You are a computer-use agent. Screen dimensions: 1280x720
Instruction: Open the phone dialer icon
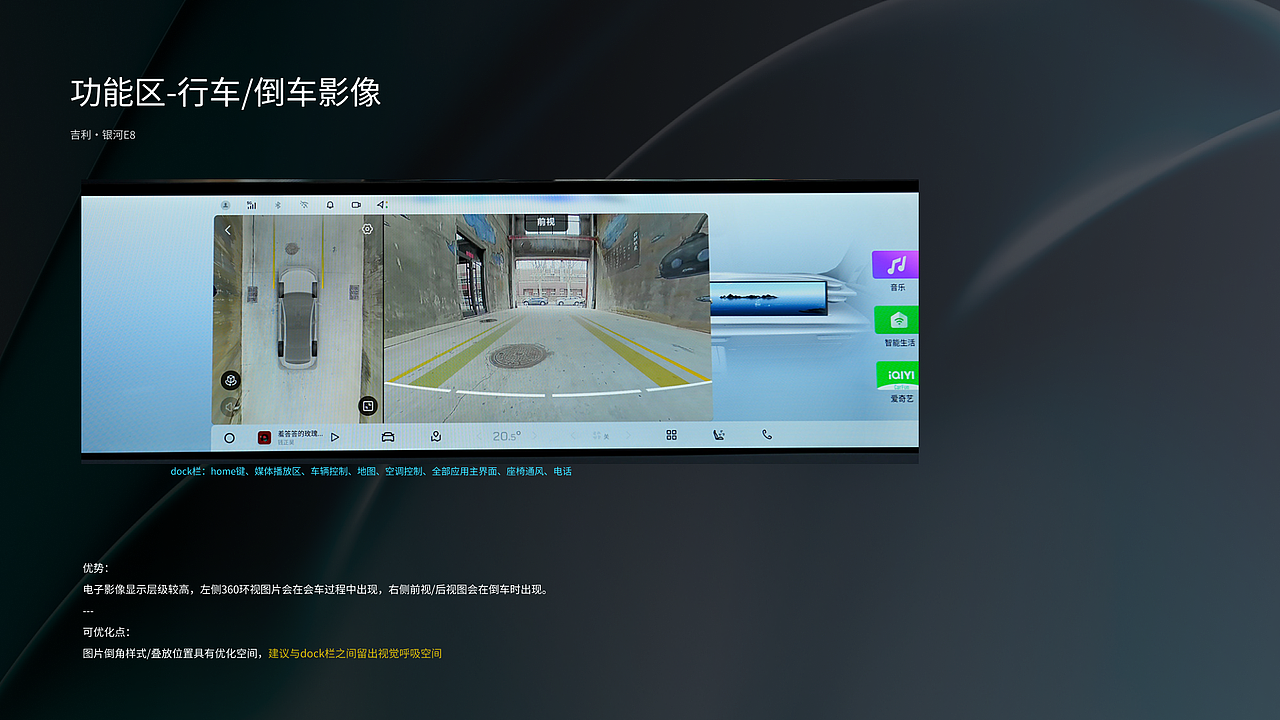[x=767, y=435]
